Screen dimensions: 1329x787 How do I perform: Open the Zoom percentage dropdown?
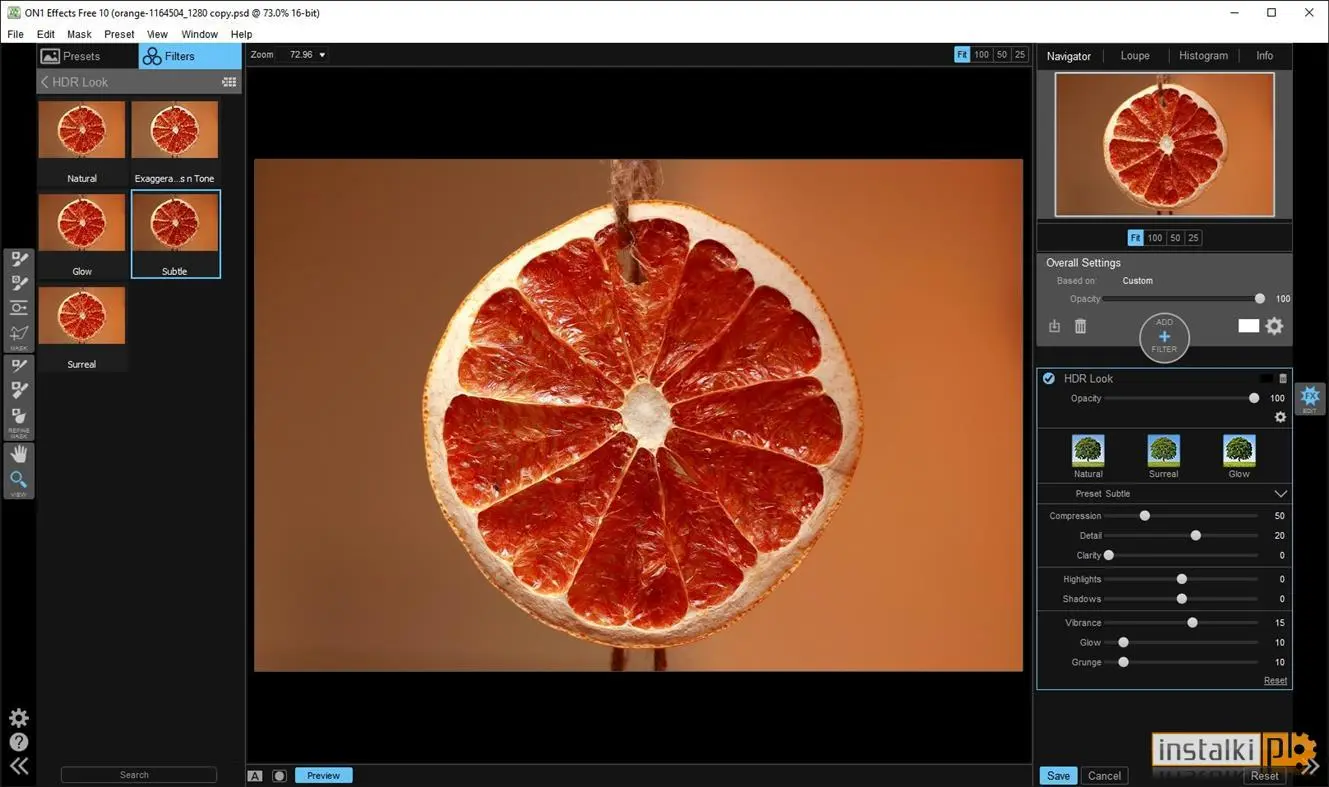click(x=307, y=55)
